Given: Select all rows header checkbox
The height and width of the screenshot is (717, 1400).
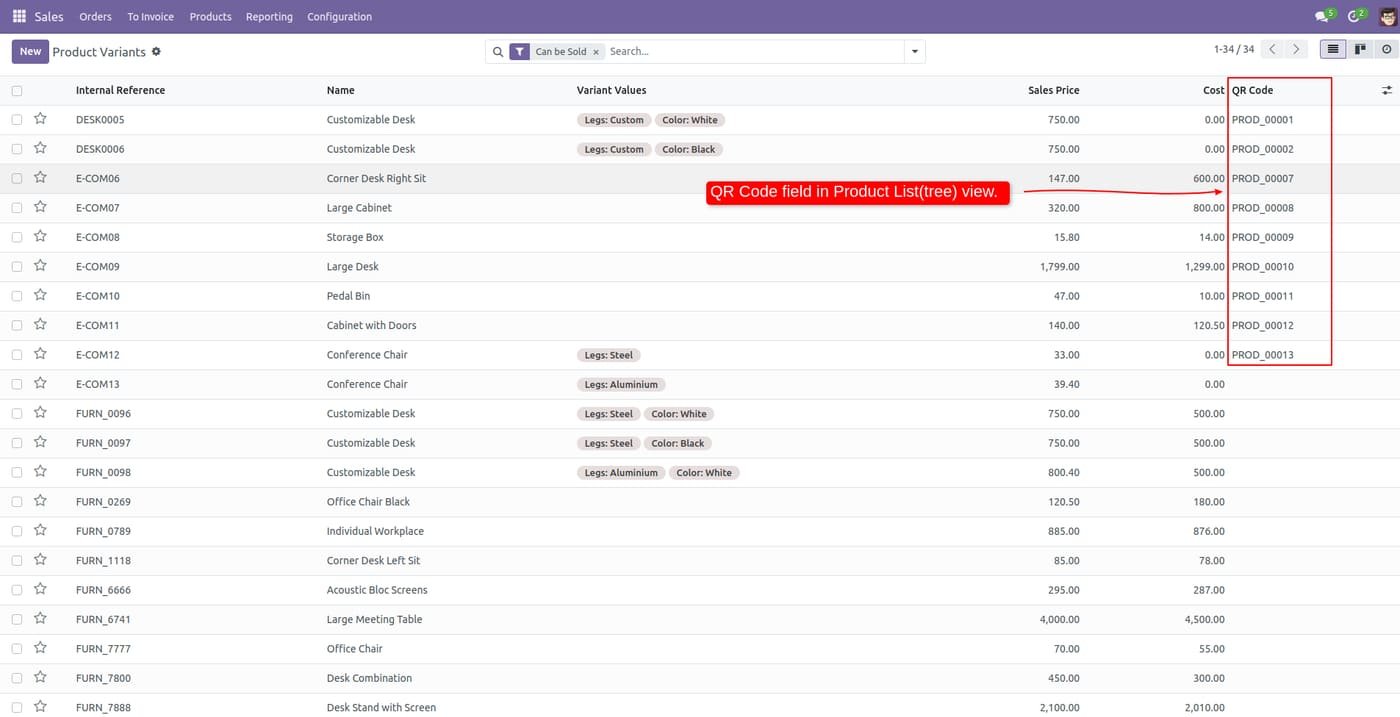Looking at the screenshot, I should (17, 91).
